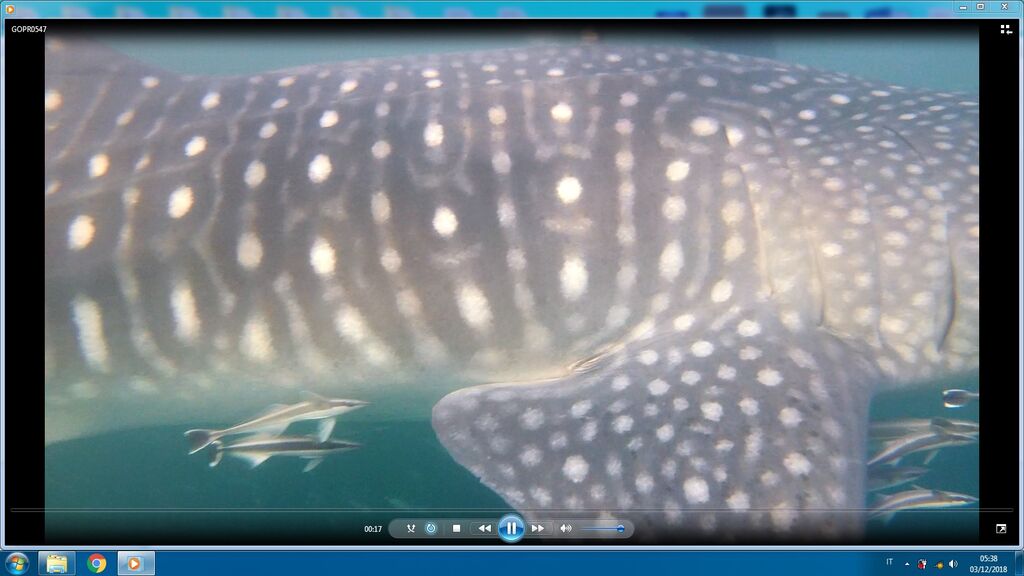Toggle shuffle mode in the player

pyautogui.click(x=411, y=528)
